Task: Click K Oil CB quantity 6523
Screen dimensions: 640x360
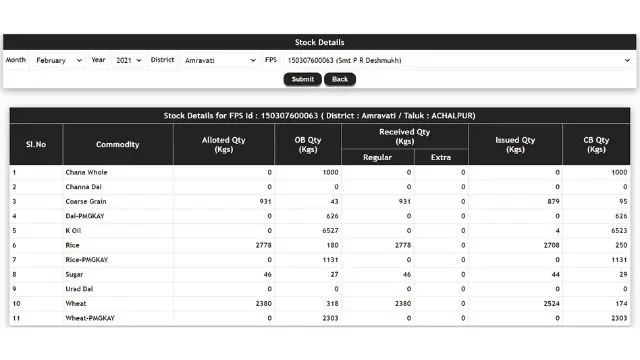Action: coord(619,231)
